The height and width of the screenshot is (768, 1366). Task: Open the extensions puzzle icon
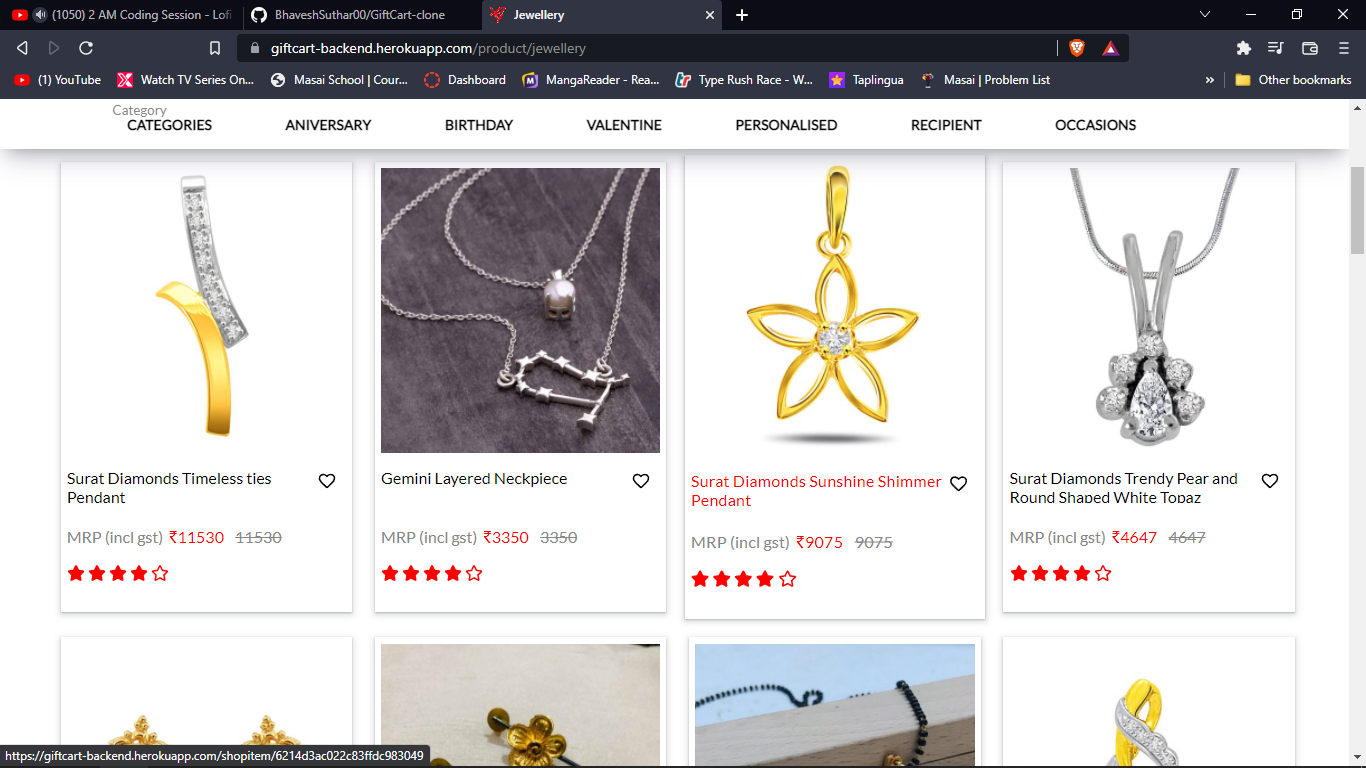[1244, 48]
